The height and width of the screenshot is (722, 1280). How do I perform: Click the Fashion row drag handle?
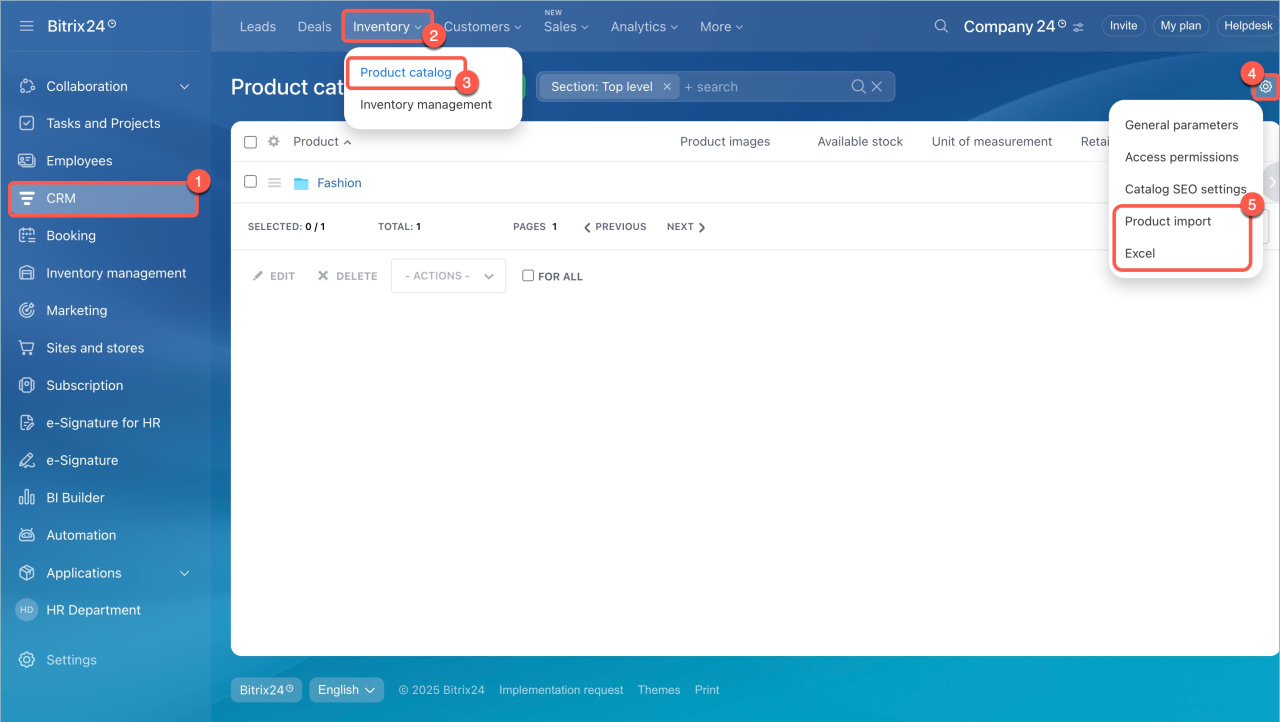274,183
